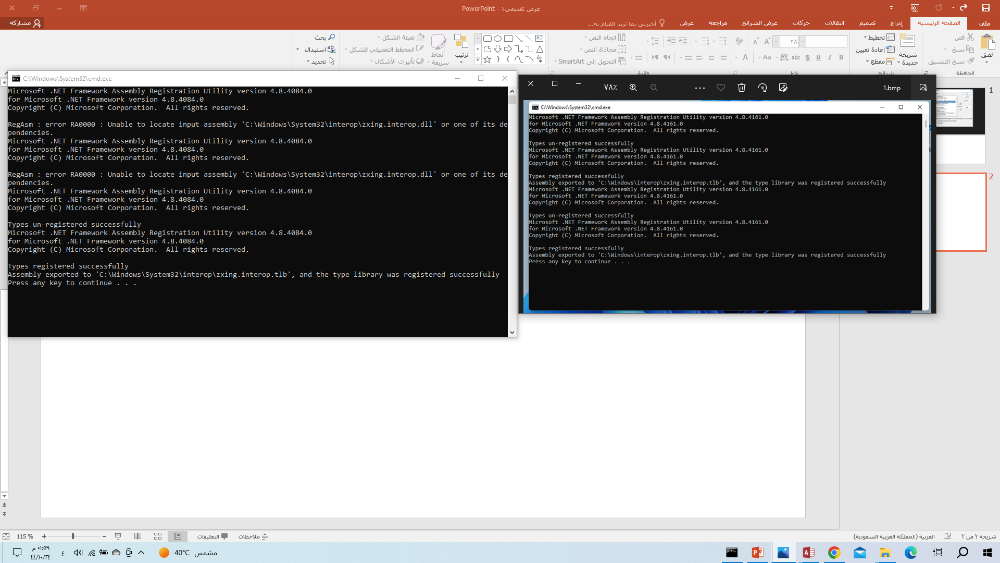Open the edit image tool in Photos
The height and width of the screenshot is (563, 1000).
point(784,87)
